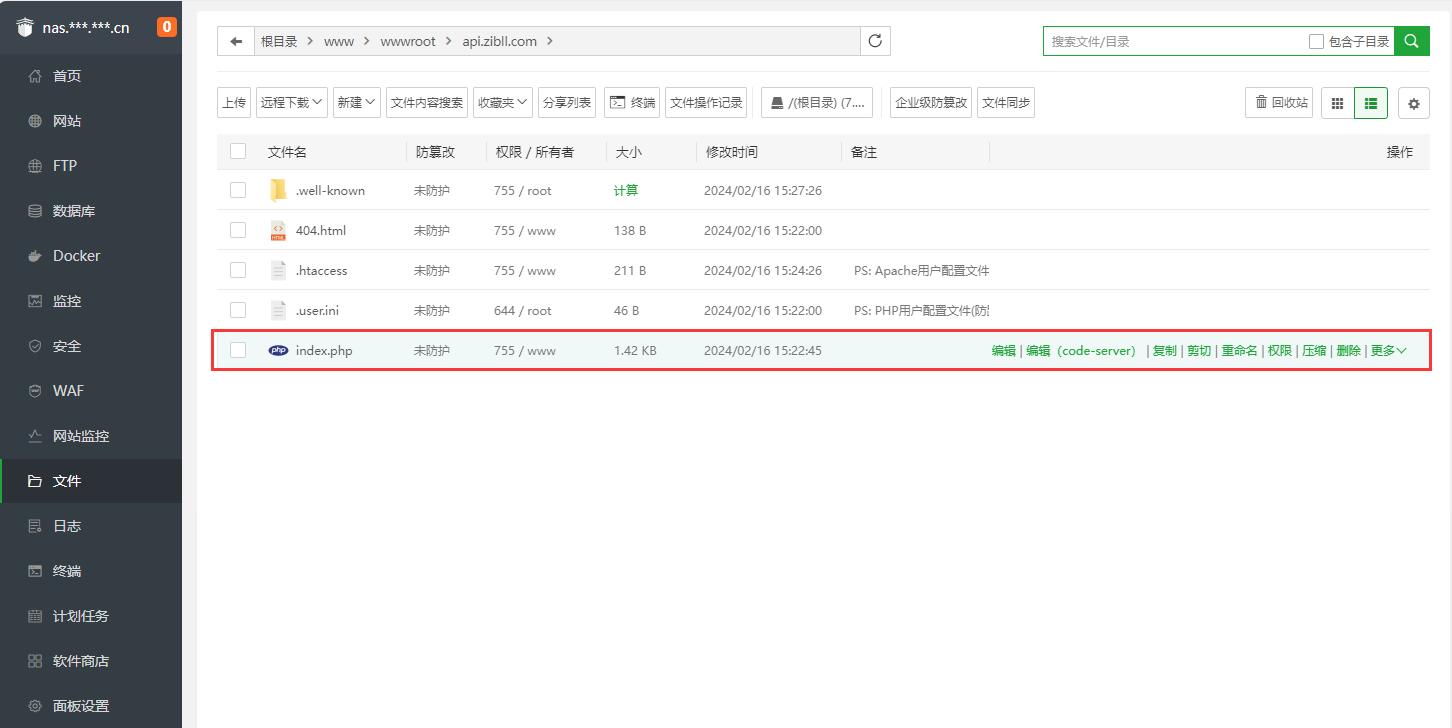Click the green search magnifier button

point(1411,41)
